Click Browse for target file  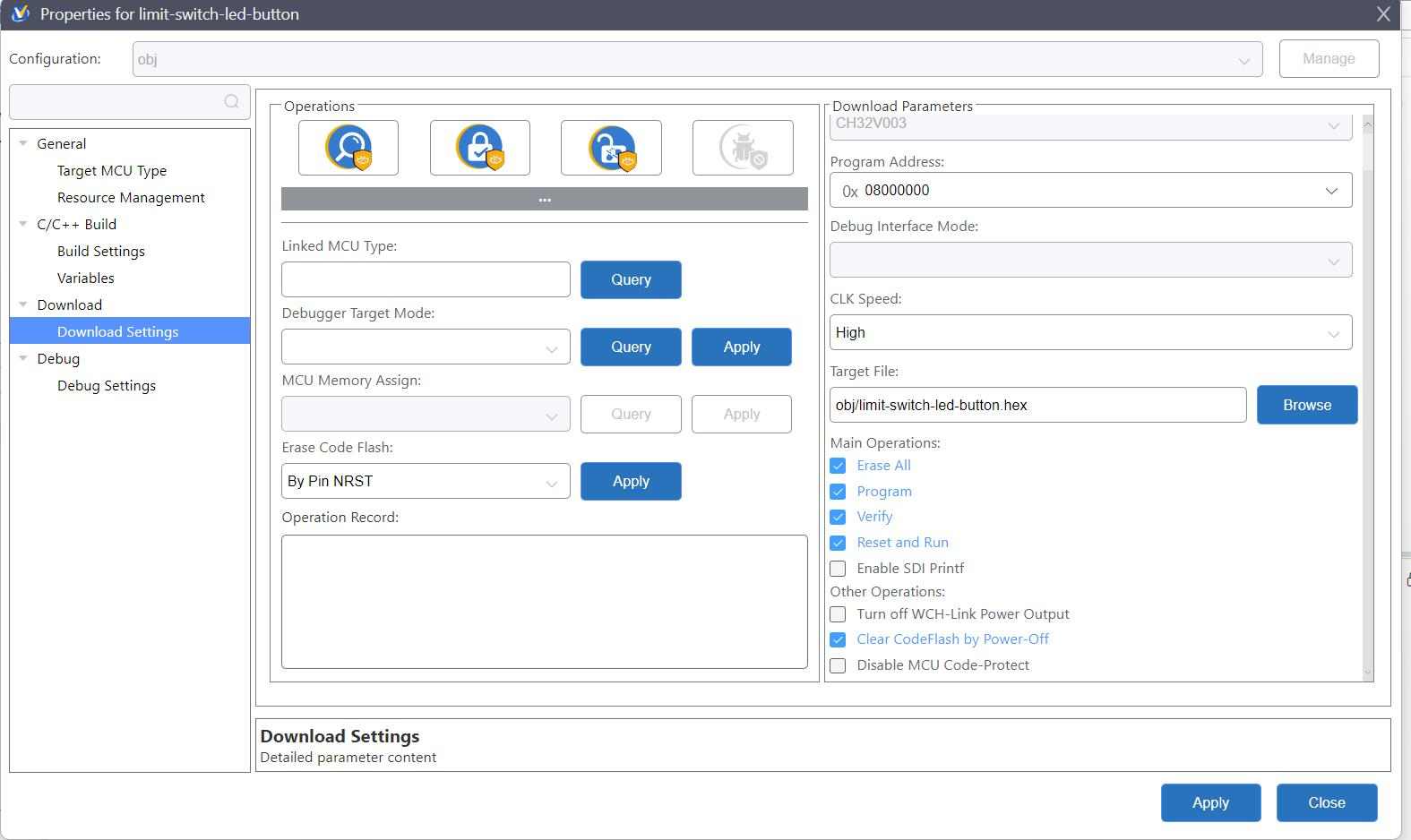[x=1307, y=405]
